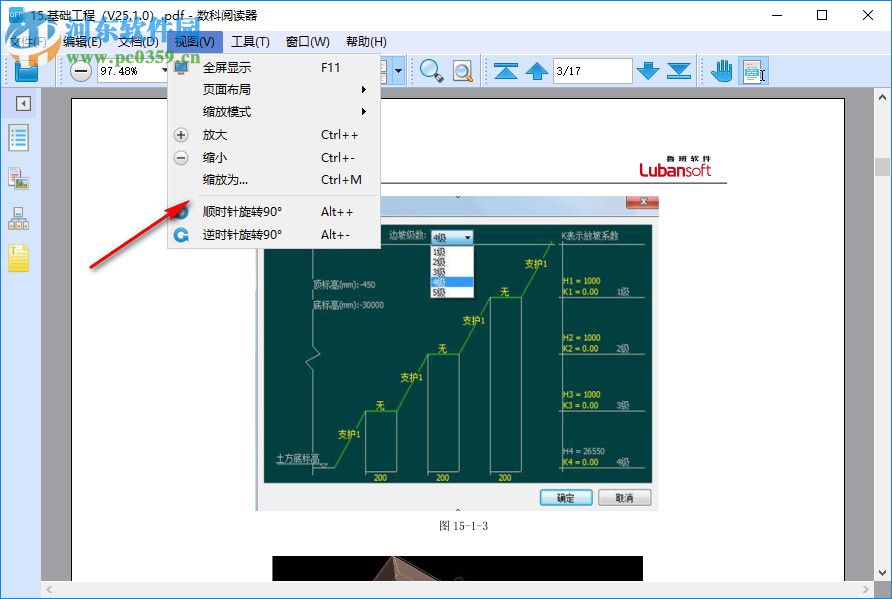Viewport: 892px width, 599px height.
Task: Select the hand pan tool
Action: 721,71
